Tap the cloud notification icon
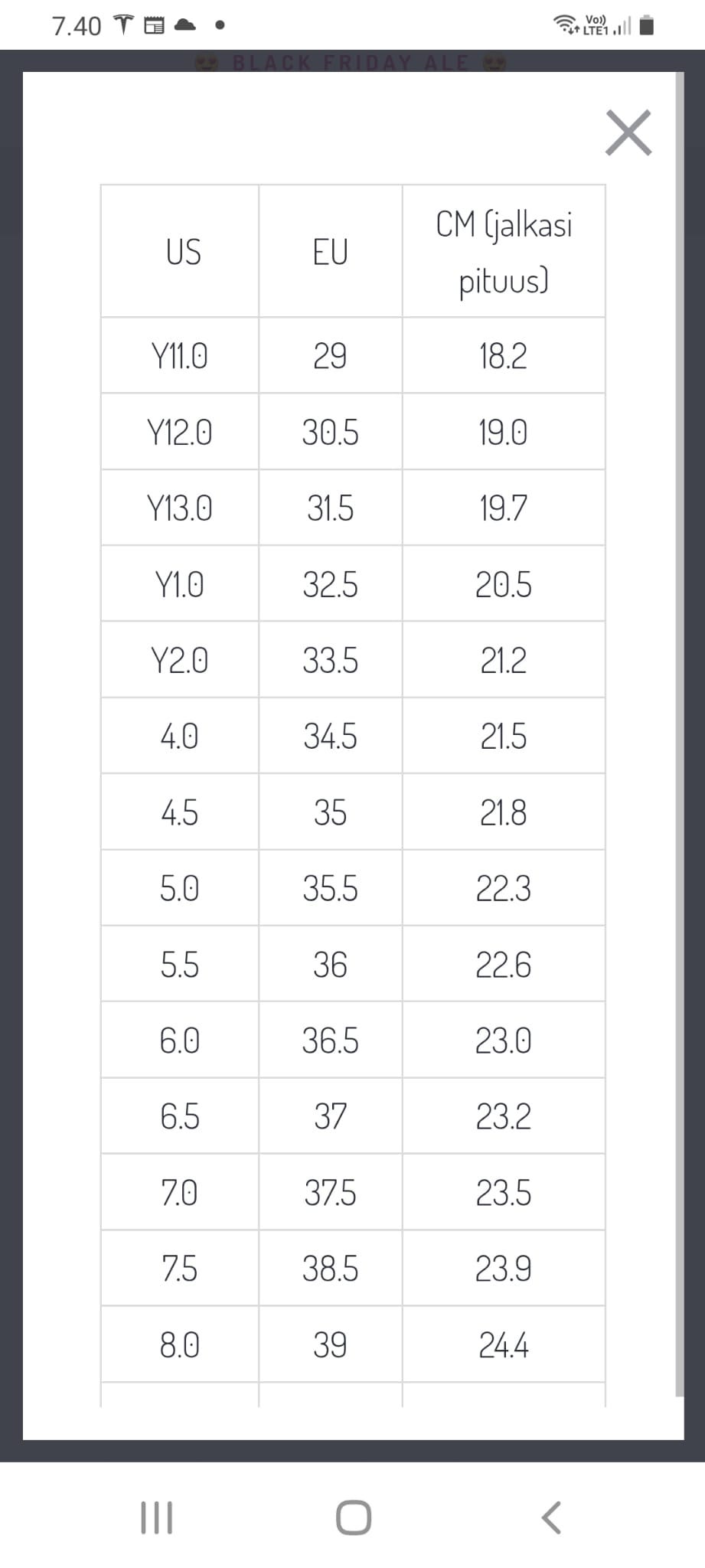The width and height of the screenshot is (705, 1568). tap(185, 25)
